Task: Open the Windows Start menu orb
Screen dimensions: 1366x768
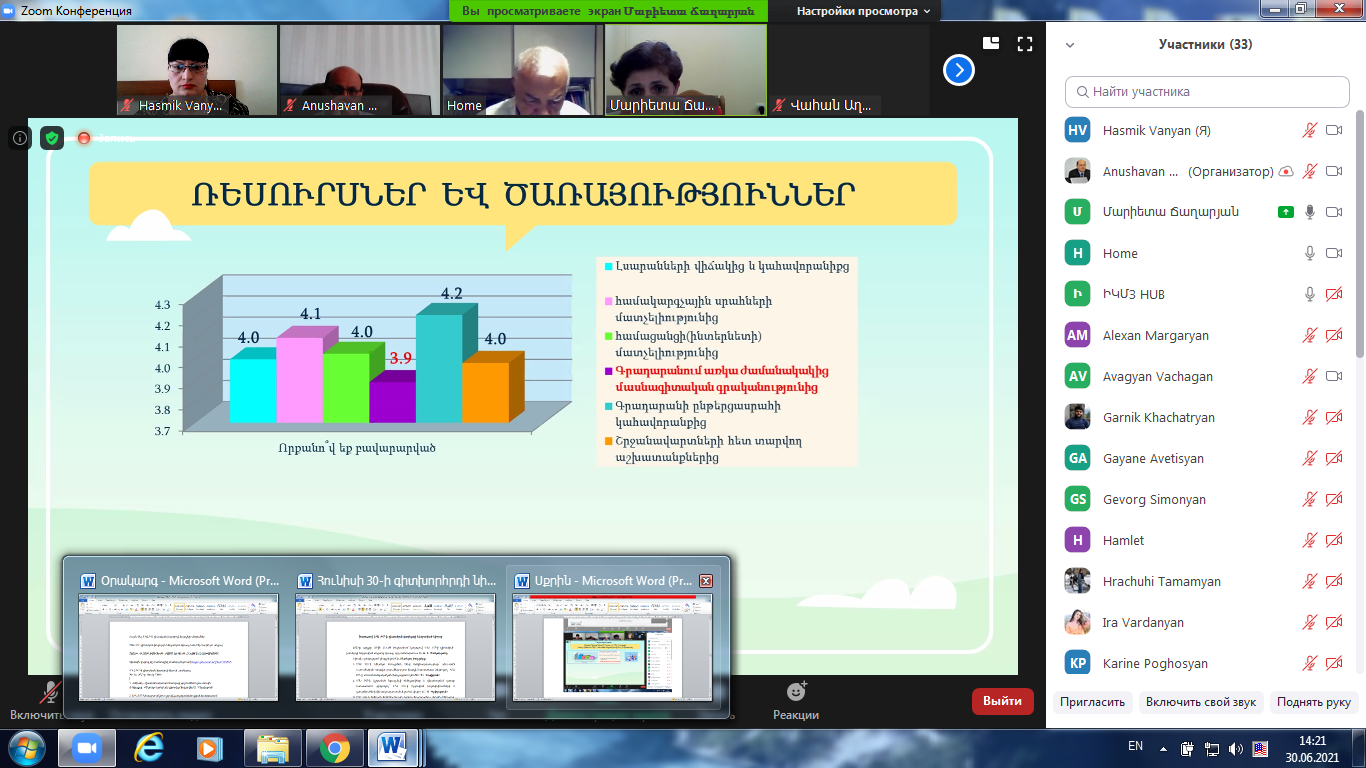Action: tap(27, 748)
